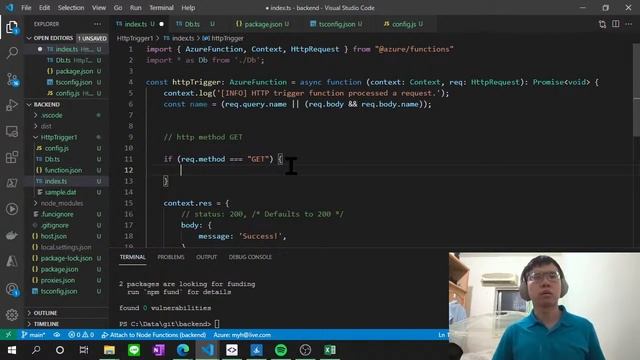The width and height of the screenshot is (640, 360).
Task: Open the File menu
Action: [26, 8]
